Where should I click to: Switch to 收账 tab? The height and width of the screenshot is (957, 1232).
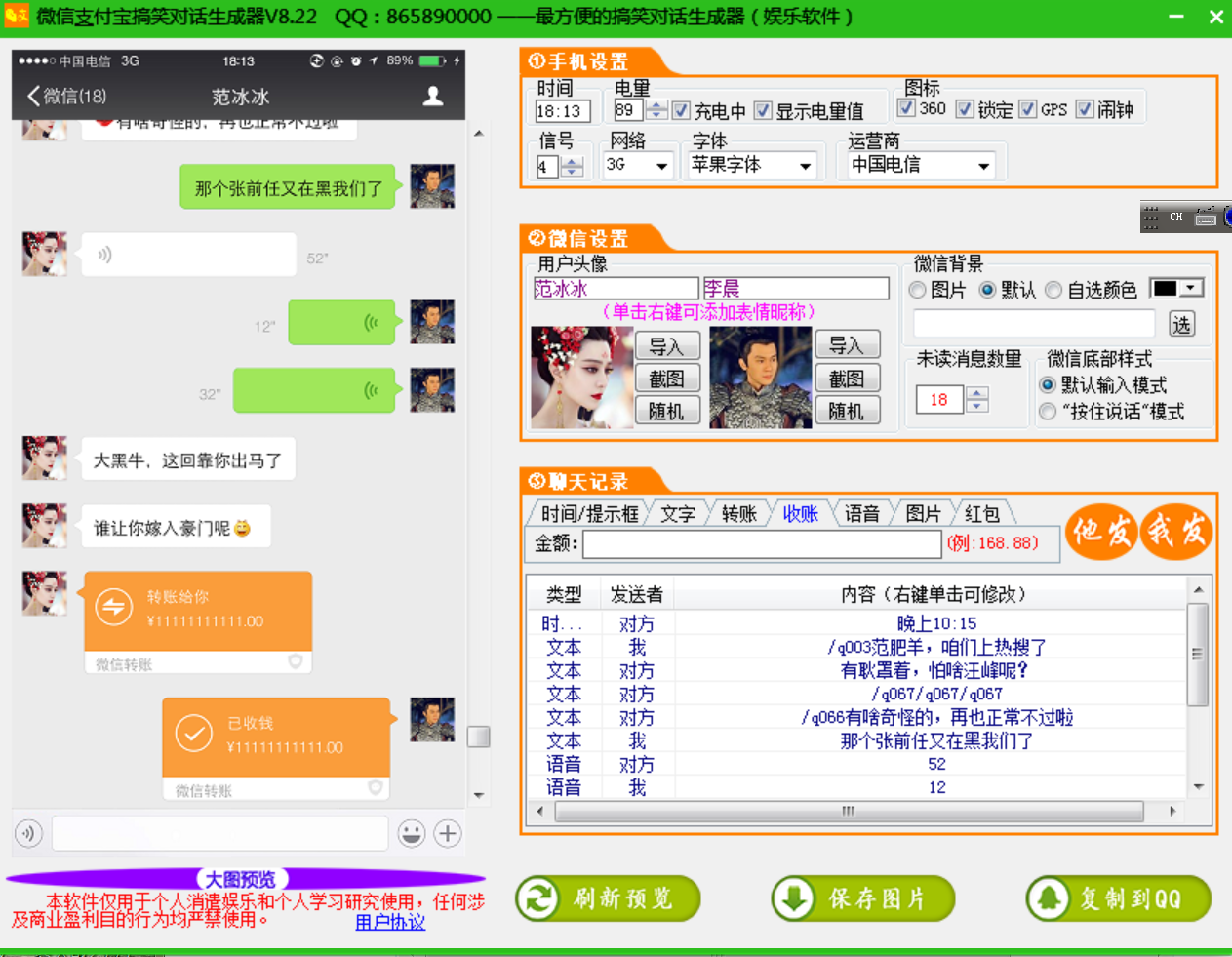(800, 513)
